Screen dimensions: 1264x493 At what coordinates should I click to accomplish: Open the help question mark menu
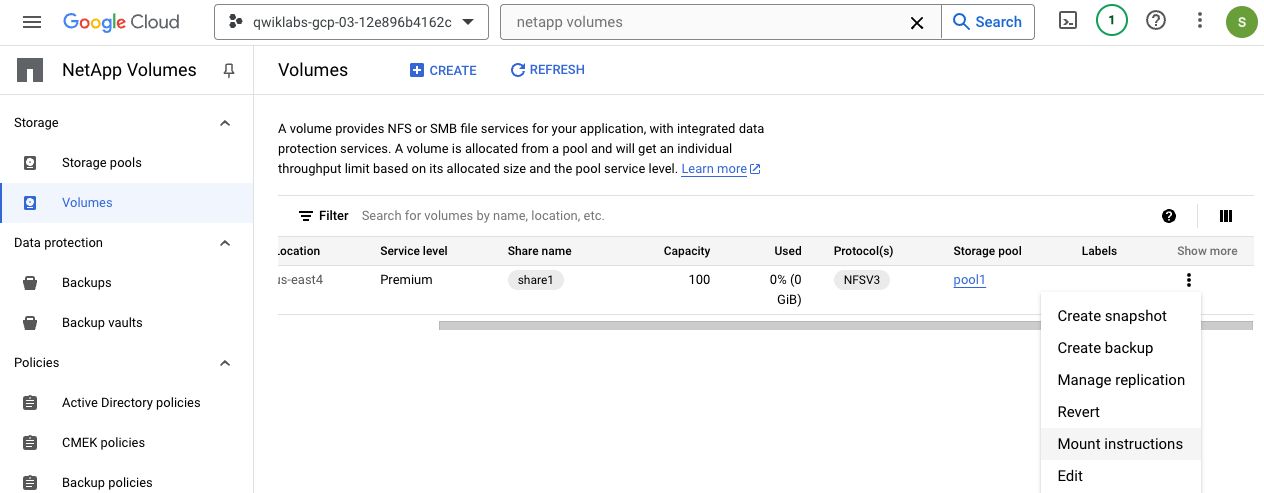(1156, 21)
